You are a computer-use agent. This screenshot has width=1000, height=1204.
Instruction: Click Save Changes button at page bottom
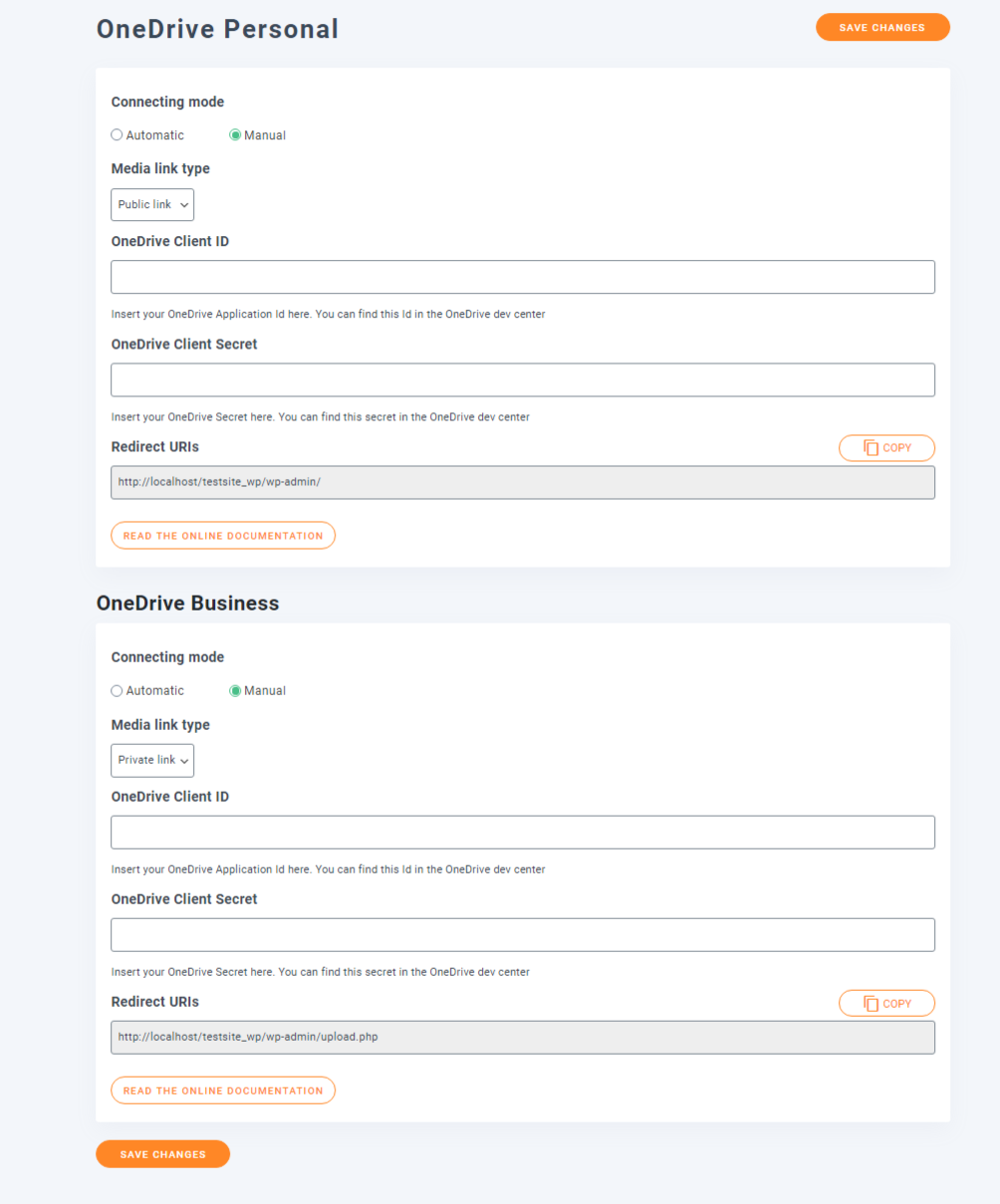coord(163,1154)
